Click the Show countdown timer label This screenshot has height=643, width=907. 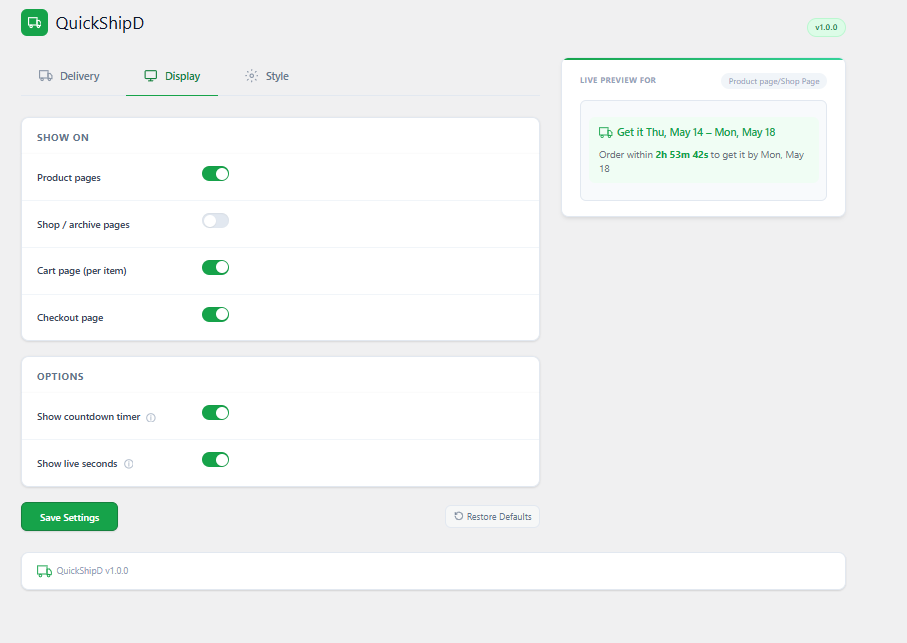[x=89, y=416]
